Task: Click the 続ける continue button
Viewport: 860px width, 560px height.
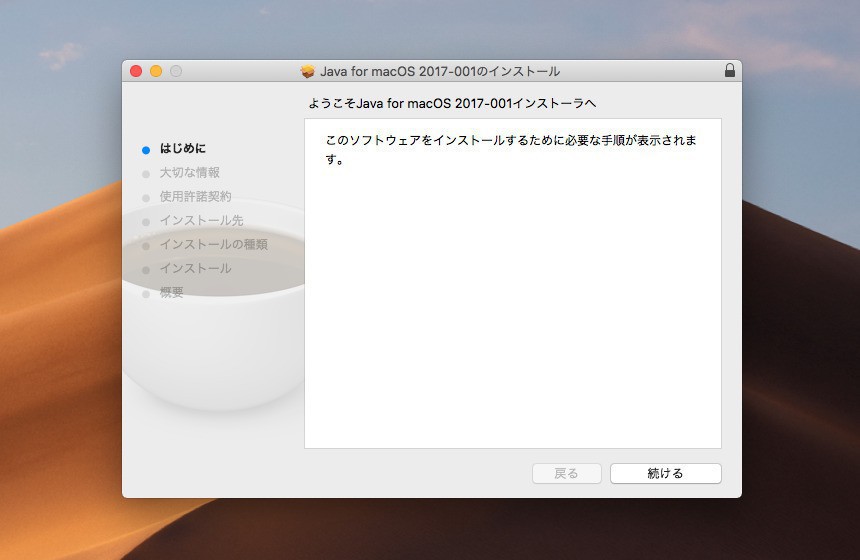Action: [665, 473]
